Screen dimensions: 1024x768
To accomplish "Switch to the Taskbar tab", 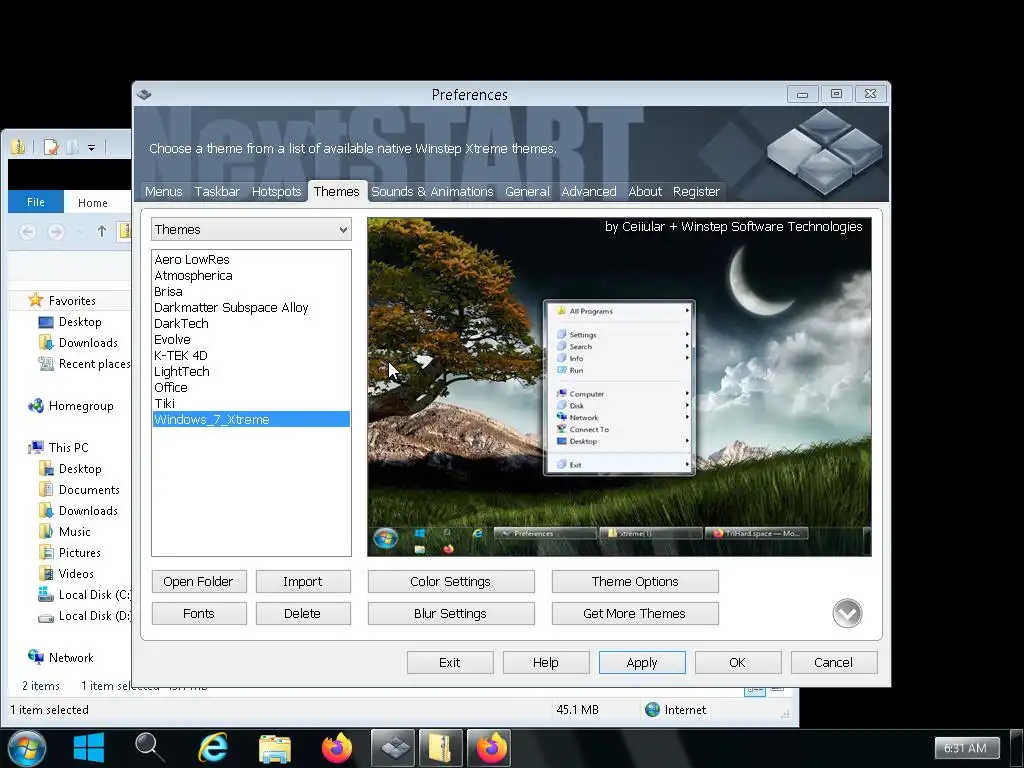I will pyautogui.click(x=217, y=191).
